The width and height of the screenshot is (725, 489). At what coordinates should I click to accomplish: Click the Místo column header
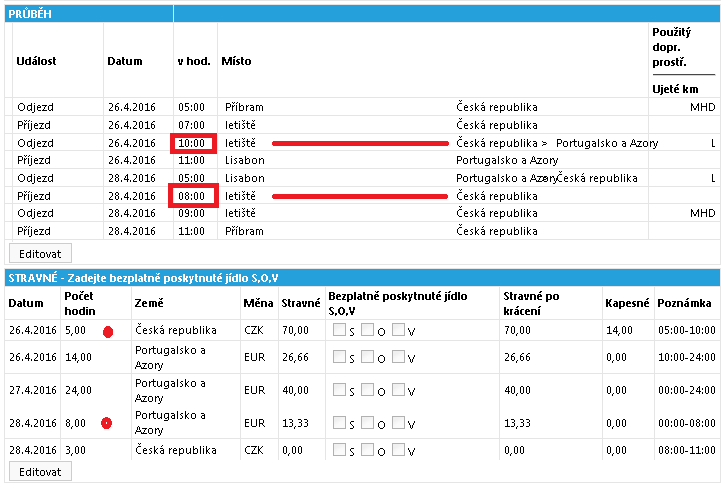tap(236, 61)
